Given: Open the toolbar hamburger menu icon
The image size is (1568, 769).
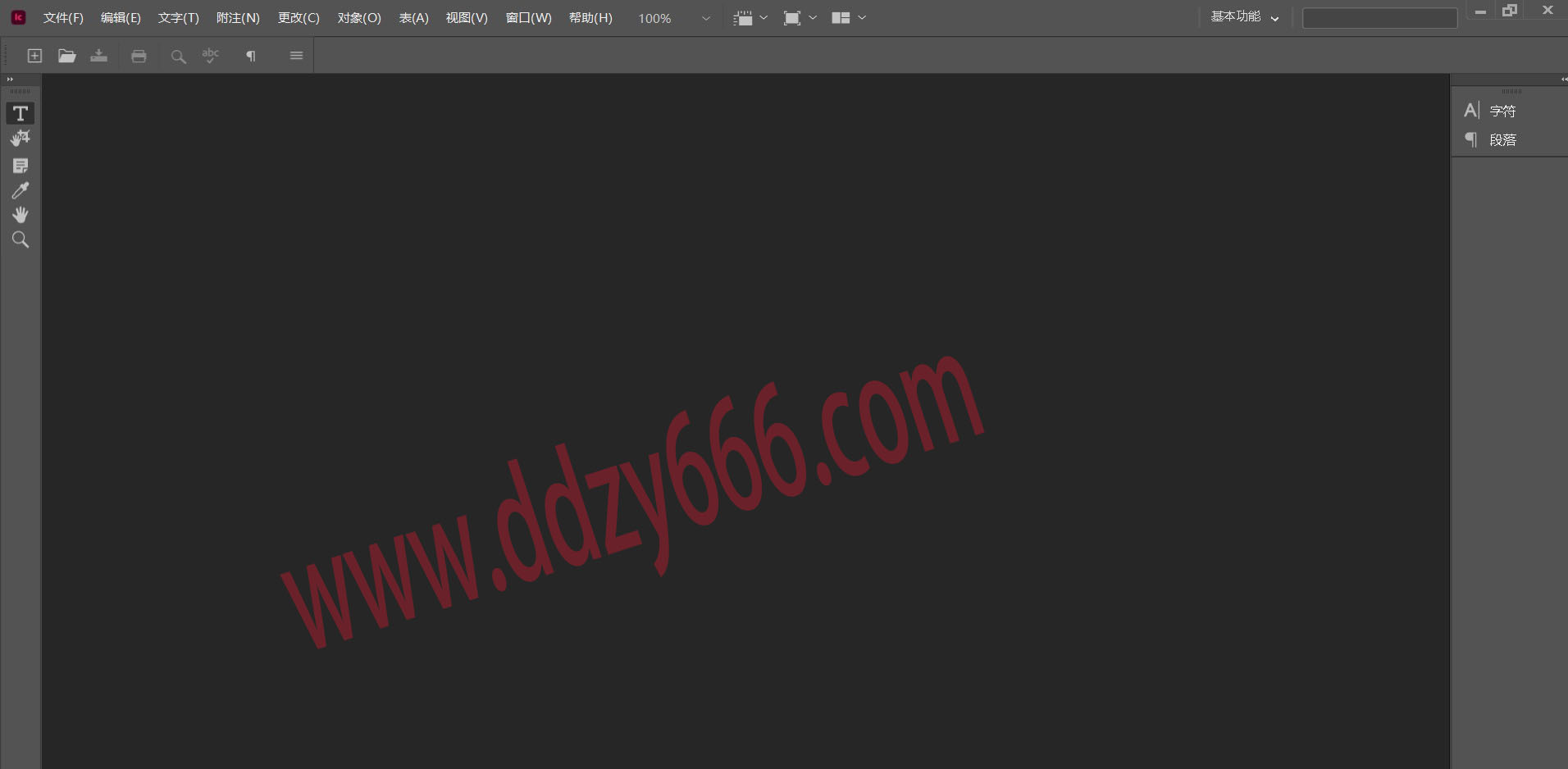Looking at the screenshot, I should [x=296, y=56].
